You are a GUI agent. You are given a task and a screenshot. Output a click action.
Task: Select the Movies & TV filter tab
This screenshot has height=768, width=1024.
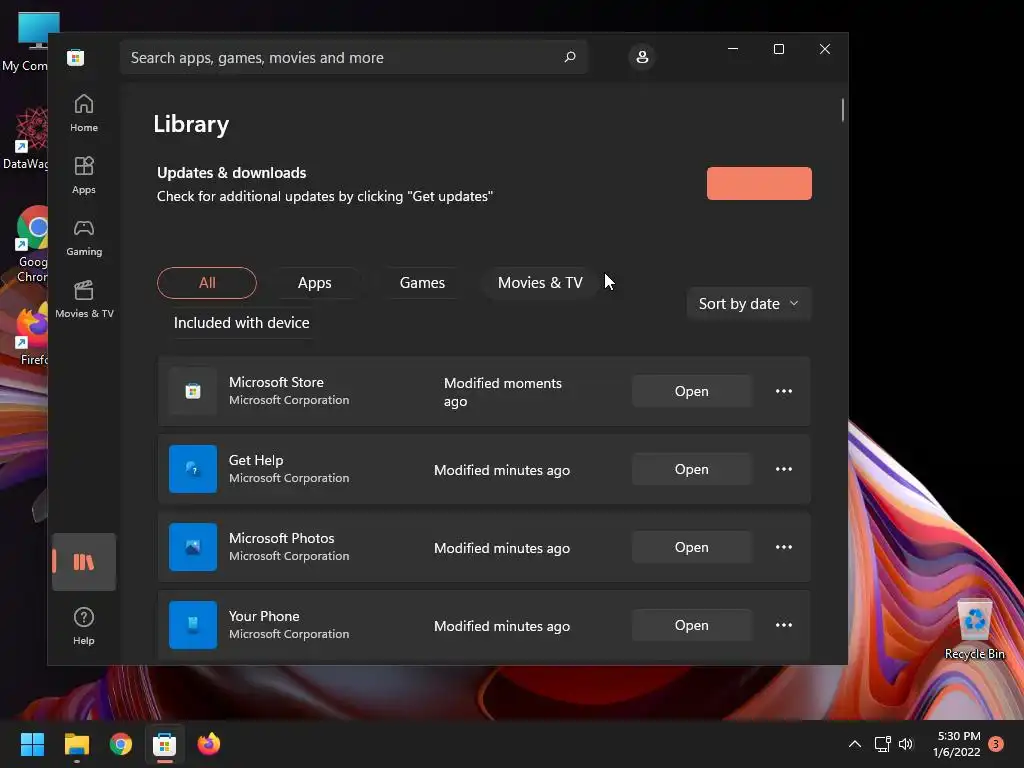tap(540, 283)
